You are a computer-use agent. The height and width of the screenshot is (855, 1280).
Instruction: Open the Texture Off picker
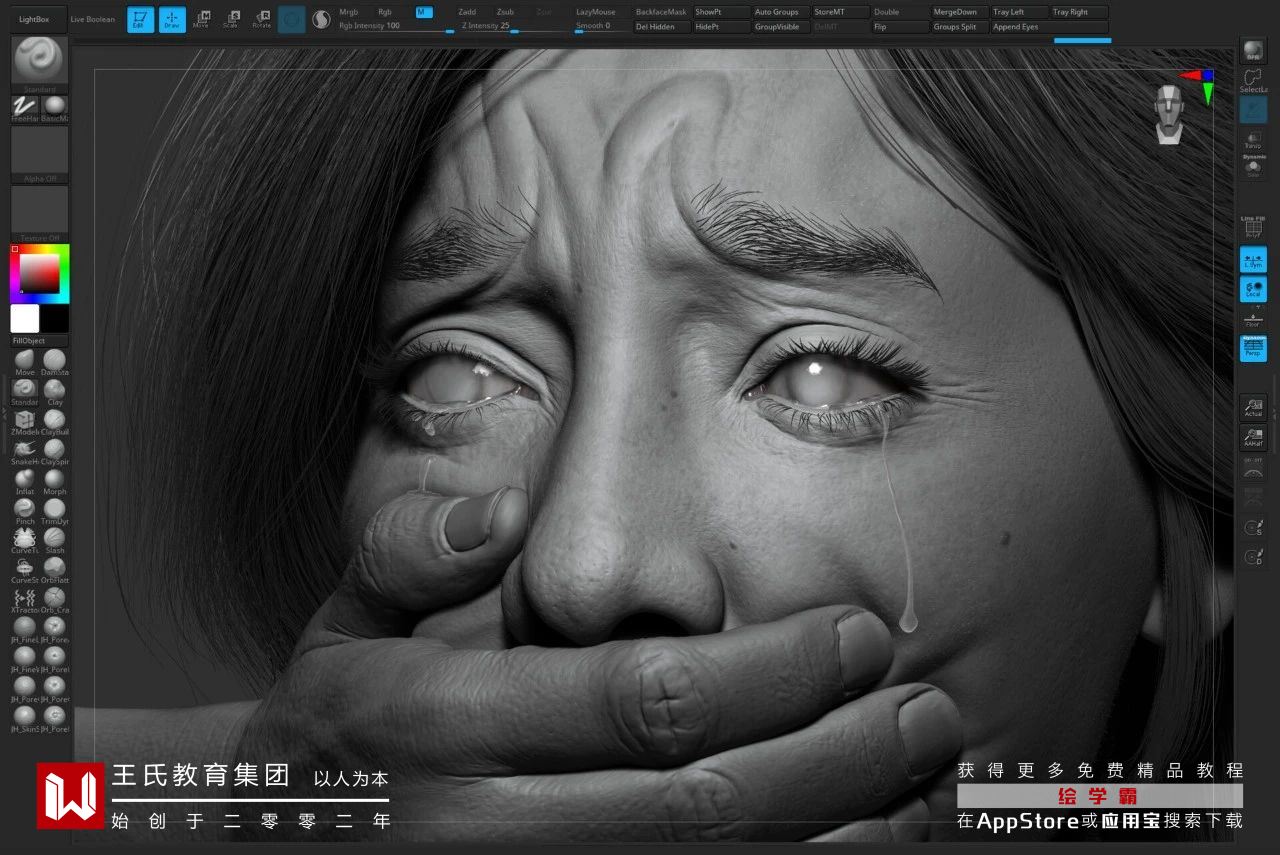pyautogui.click(x=40, y=214)
